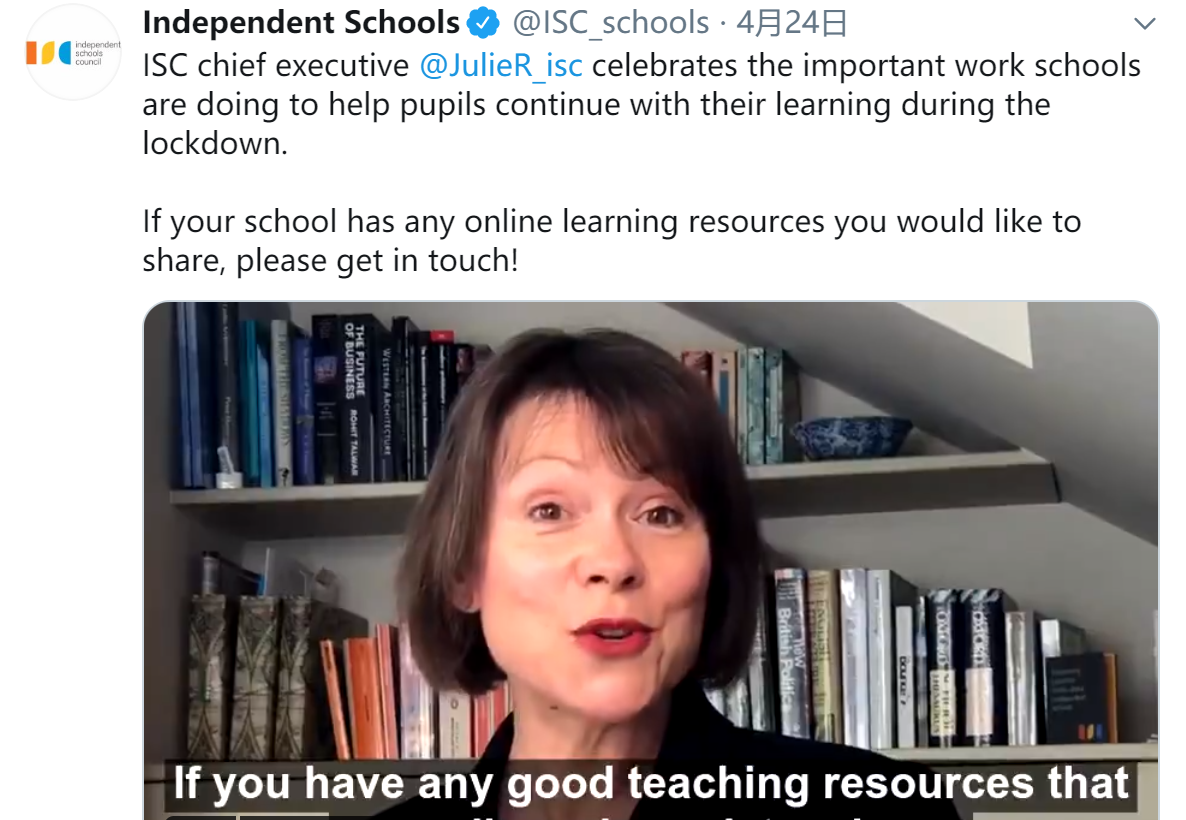Open the tweet options chevron menu
The height and width of the screenshot is (820, 1186).
pos(1144,23)
